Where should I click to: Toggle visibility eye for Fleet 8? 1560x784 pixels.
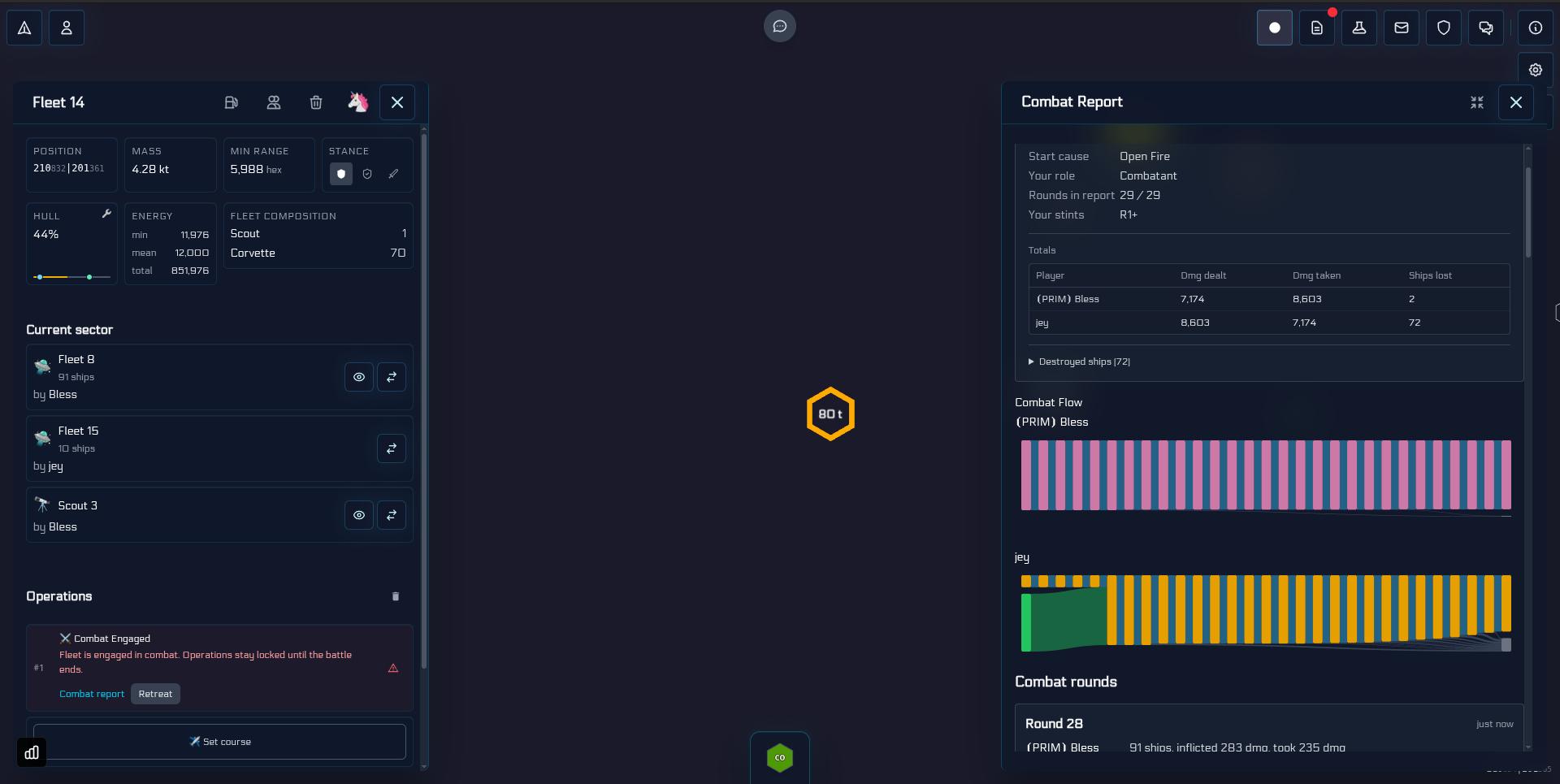pos(359,377)
